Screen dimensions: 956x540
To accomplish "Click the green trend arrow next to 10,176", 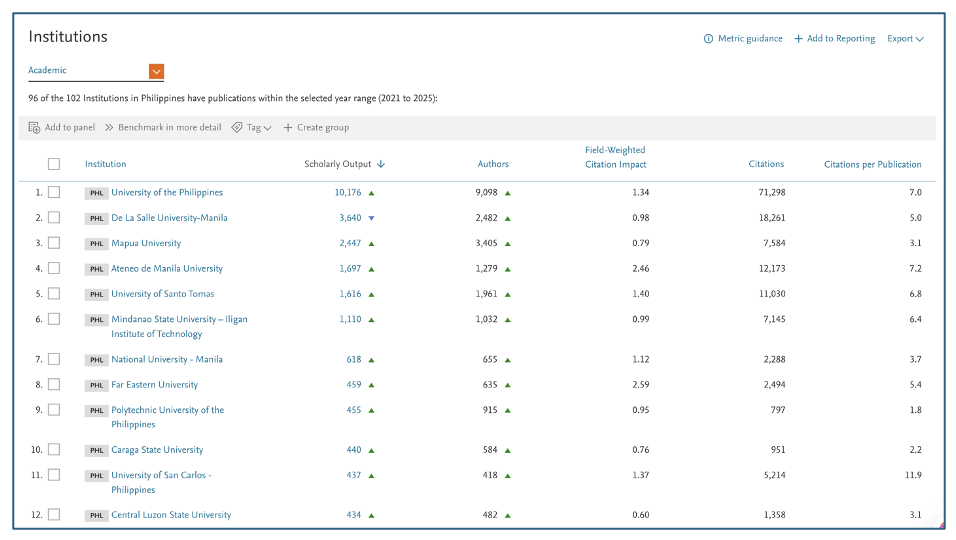I will pos(371,193).
